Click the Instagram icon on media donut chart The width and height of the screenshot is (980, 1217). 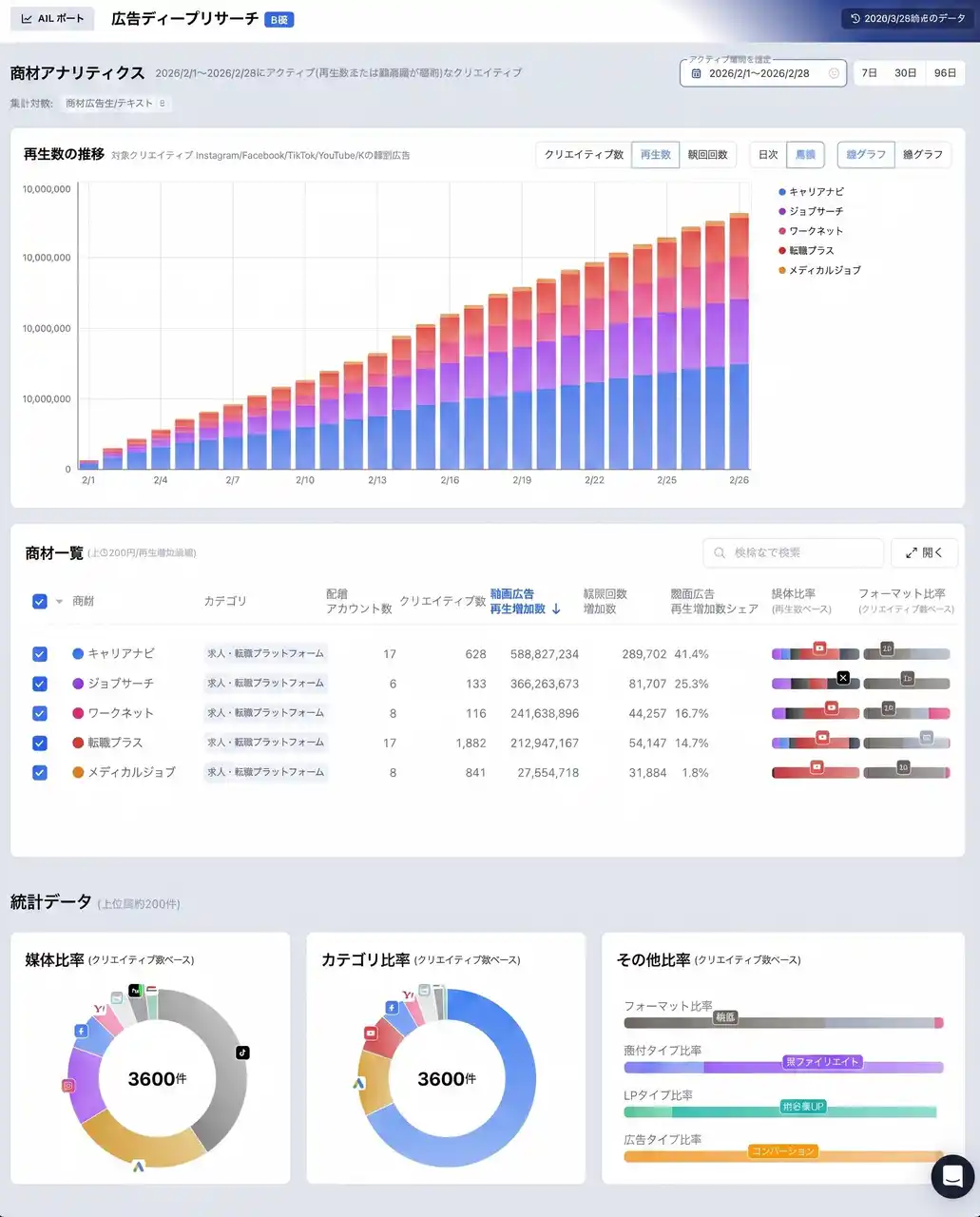tap(67, 1085)
